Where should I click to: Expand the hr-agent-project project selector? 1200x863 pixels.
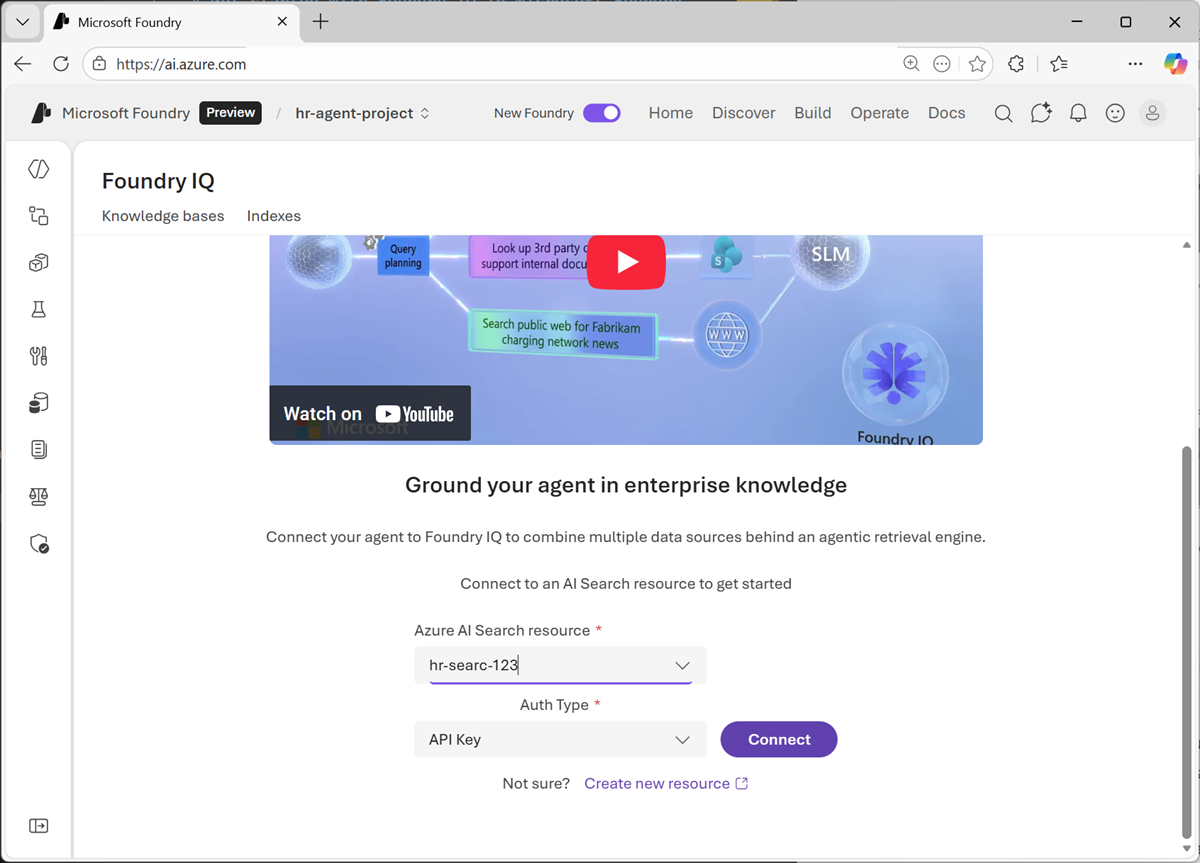[x=363, y=113]
